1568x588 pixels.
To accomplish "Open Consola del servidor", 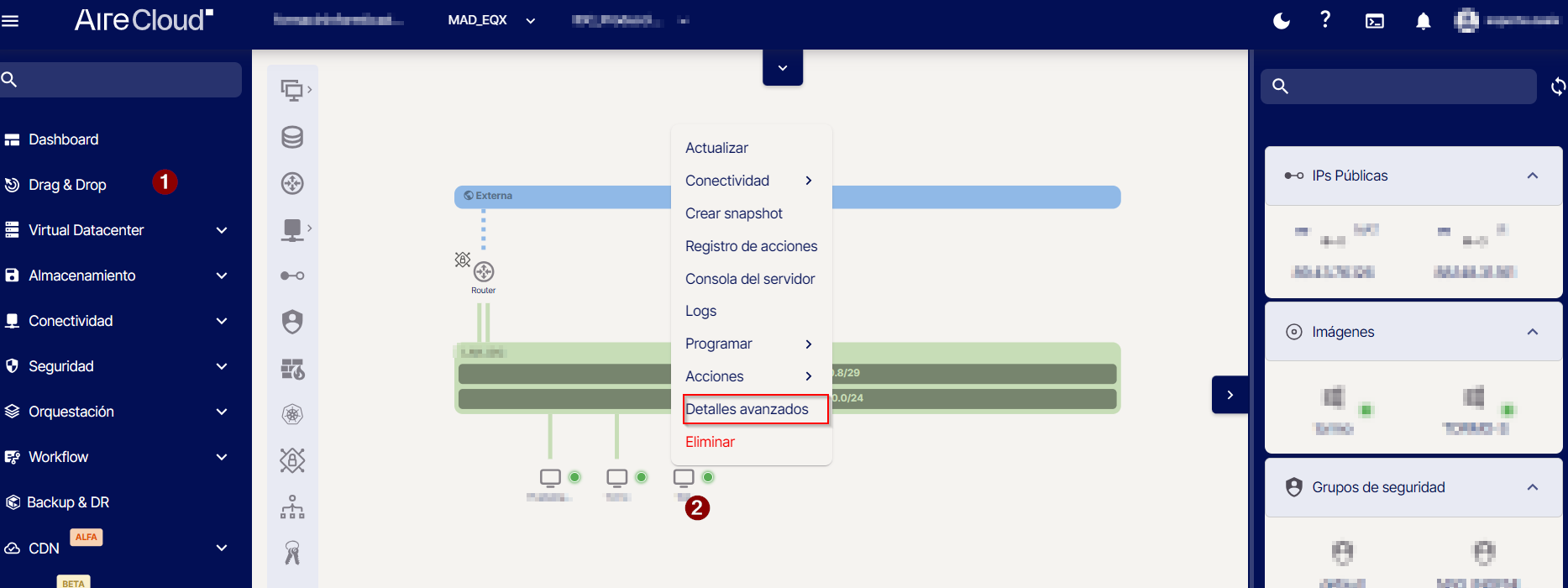I will [750, 279].
